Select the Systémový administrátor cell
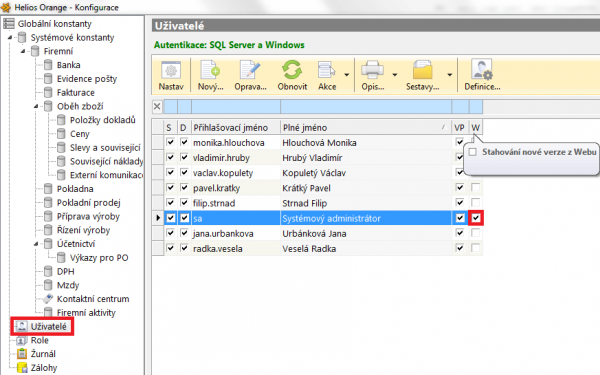Image resolution: width=600 pixels, height=375 pixels. point(366,218)
